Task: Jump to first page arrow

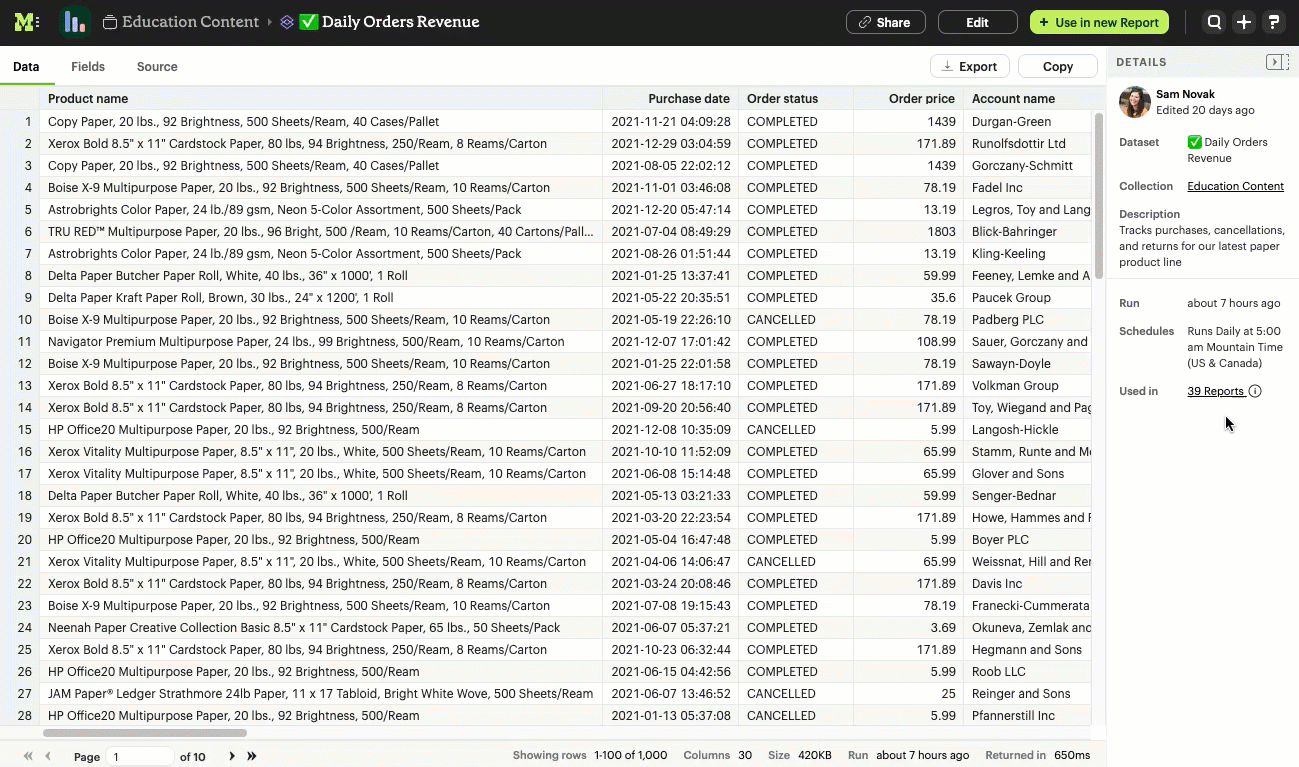Action: point(28,756)
